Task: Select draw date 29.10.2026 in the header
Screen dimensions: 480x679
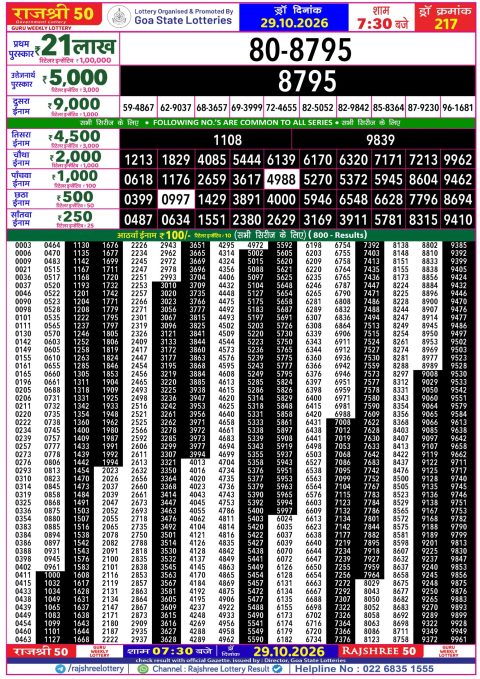Action: pos(294,23)
